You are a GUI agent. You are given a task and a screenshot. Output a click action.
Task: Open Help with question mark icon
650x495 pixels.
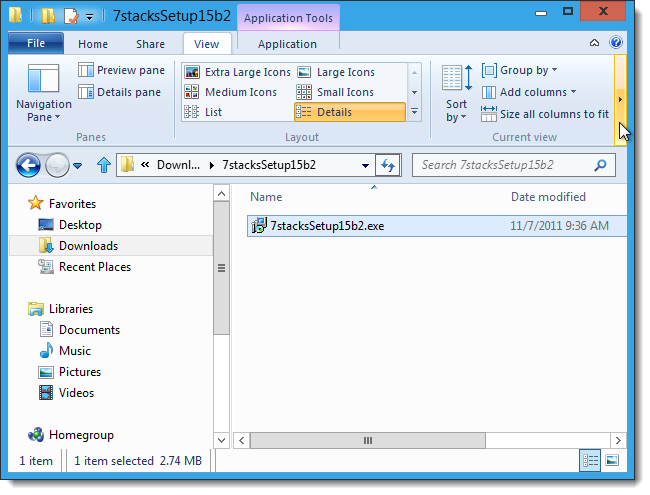coord(616,42)
